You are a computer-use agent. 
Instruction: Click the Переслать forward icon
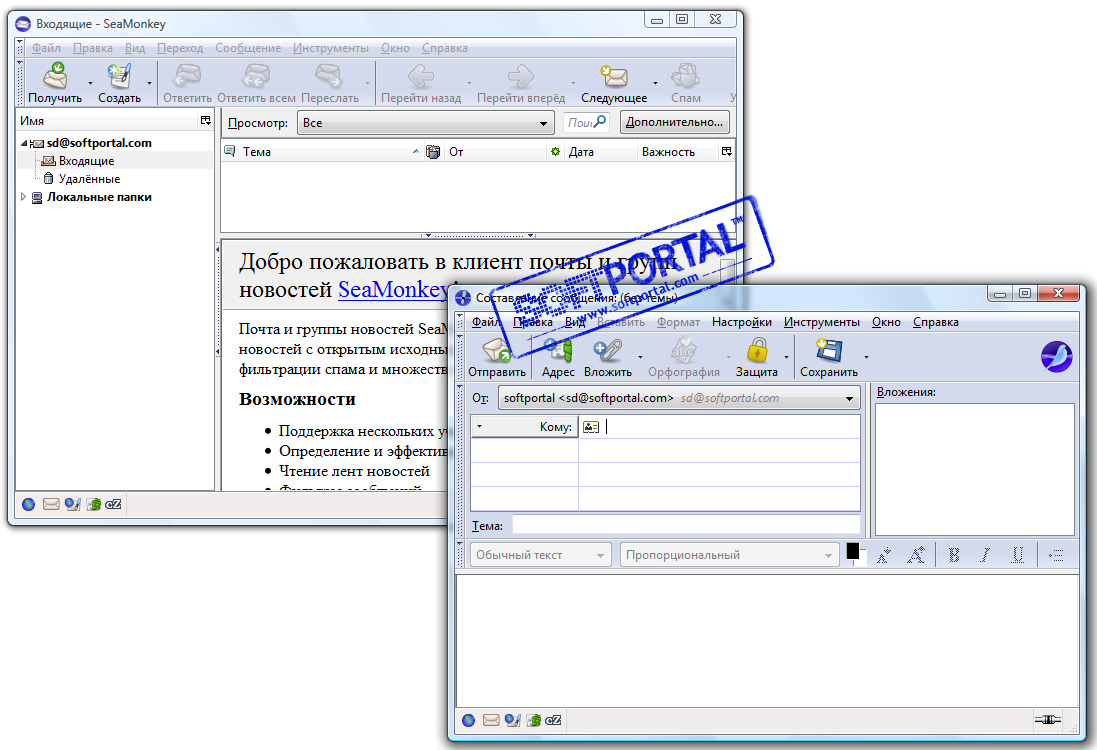329,76
